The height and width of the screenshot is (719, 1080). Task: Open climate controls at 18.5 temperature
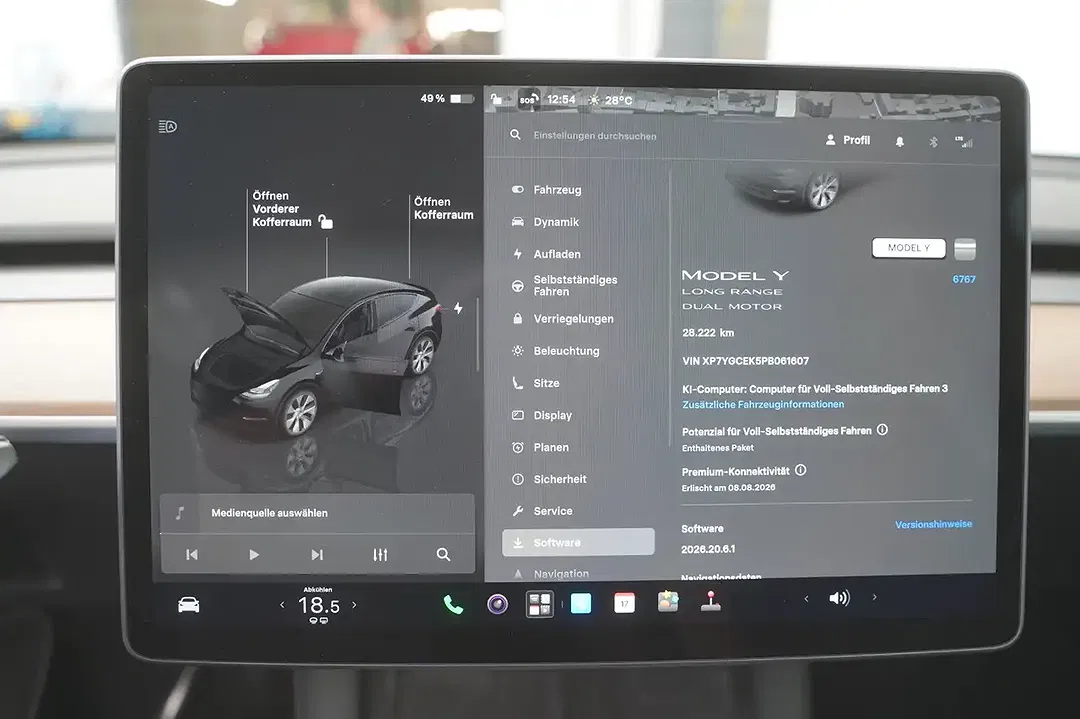coord(318,606)
